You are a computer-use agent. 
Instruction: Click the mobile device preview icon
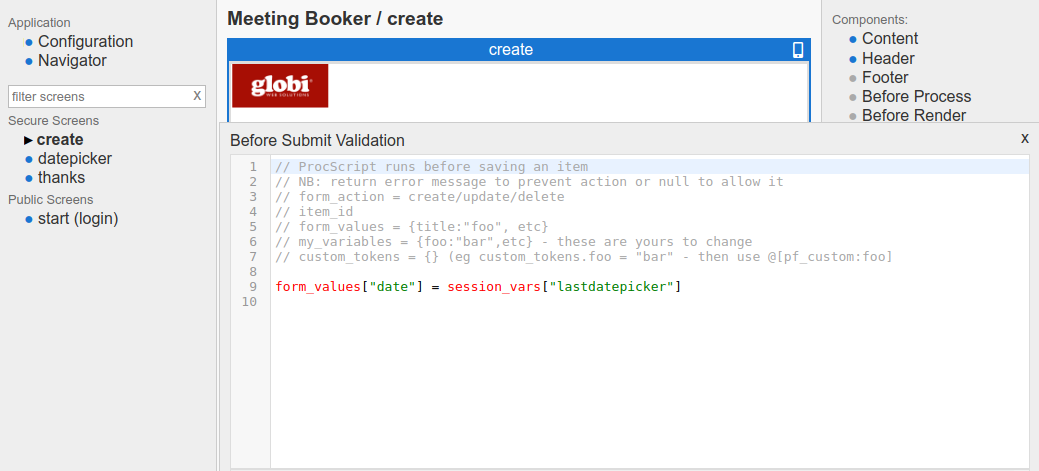(797, 50)
